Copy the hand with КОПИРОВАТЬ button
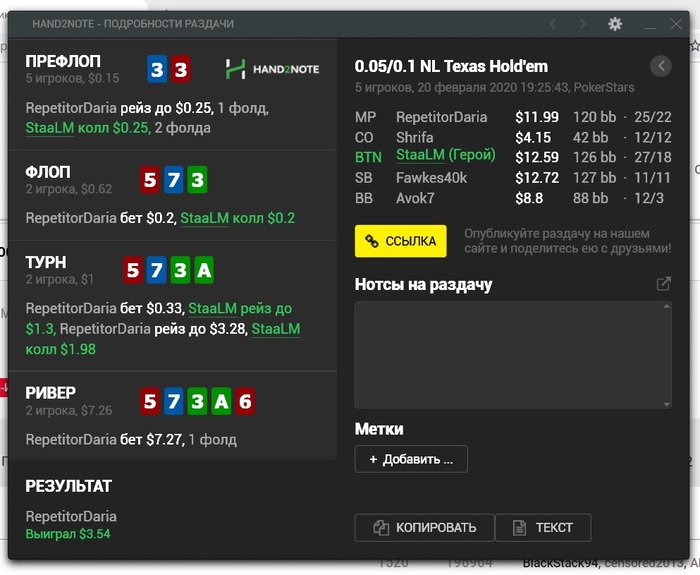 (425, 528)
